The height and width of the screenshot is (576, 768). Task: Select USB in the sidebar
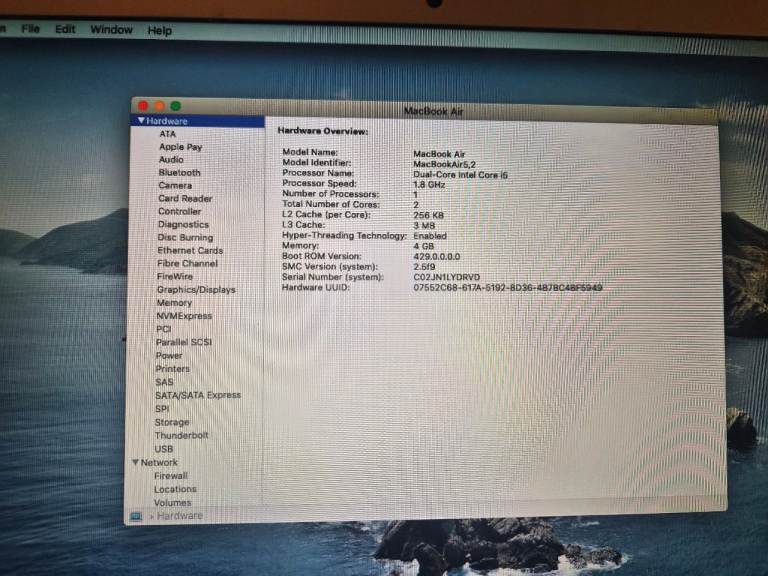[x=164, y=449]
